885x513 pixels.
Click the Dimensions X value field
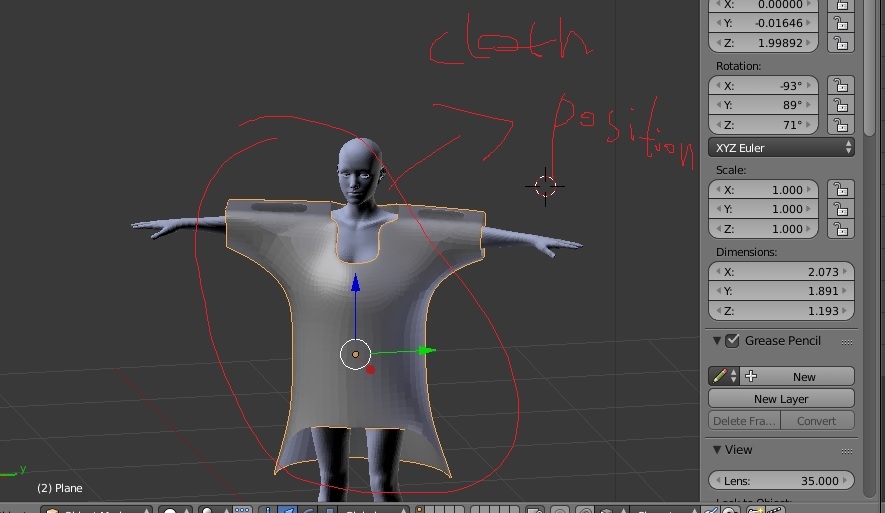(781, 271)
